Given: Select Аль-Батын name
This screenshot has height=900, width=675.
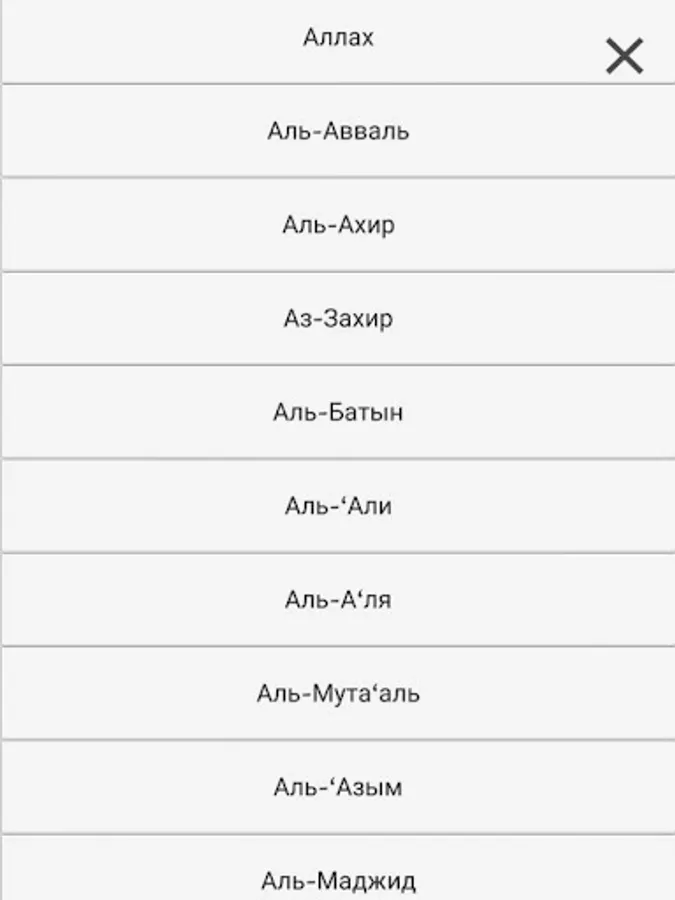Looking at the screenshot, I should [x=338, y=412].
